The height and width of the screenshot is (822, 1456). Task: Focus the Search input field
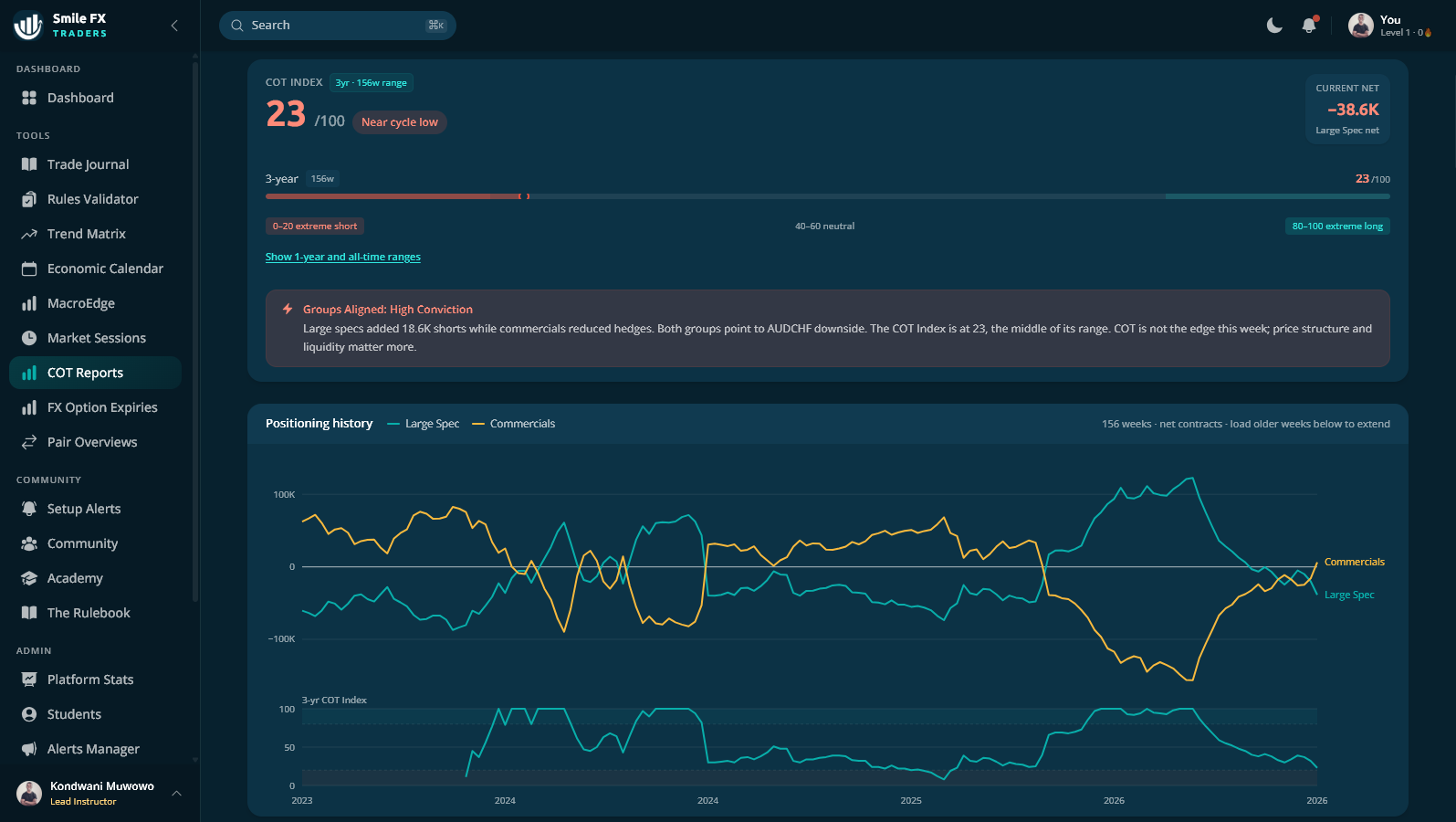tap(338, 26)
